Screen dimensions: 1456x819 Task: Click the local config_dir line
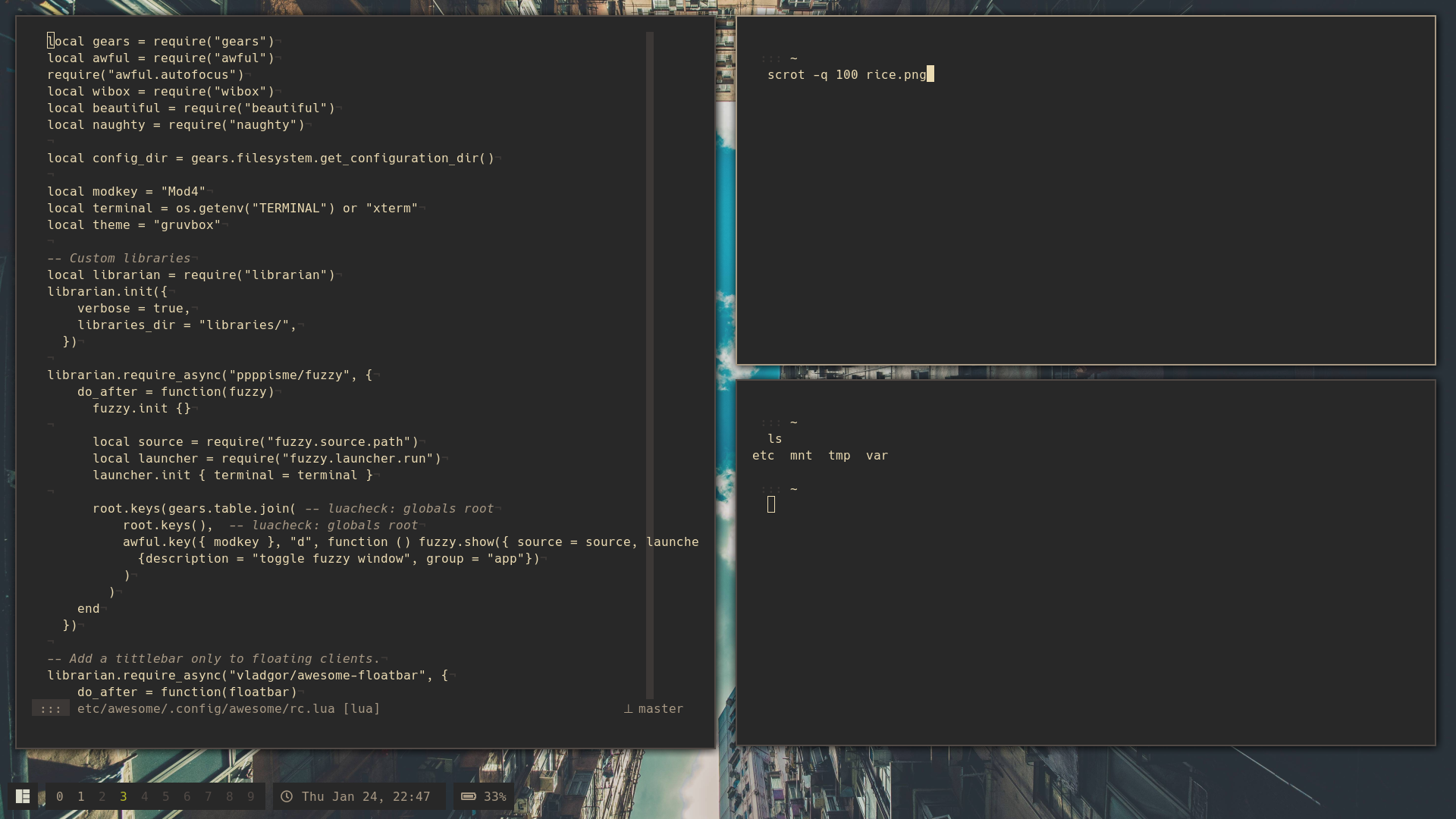point(271,158)
